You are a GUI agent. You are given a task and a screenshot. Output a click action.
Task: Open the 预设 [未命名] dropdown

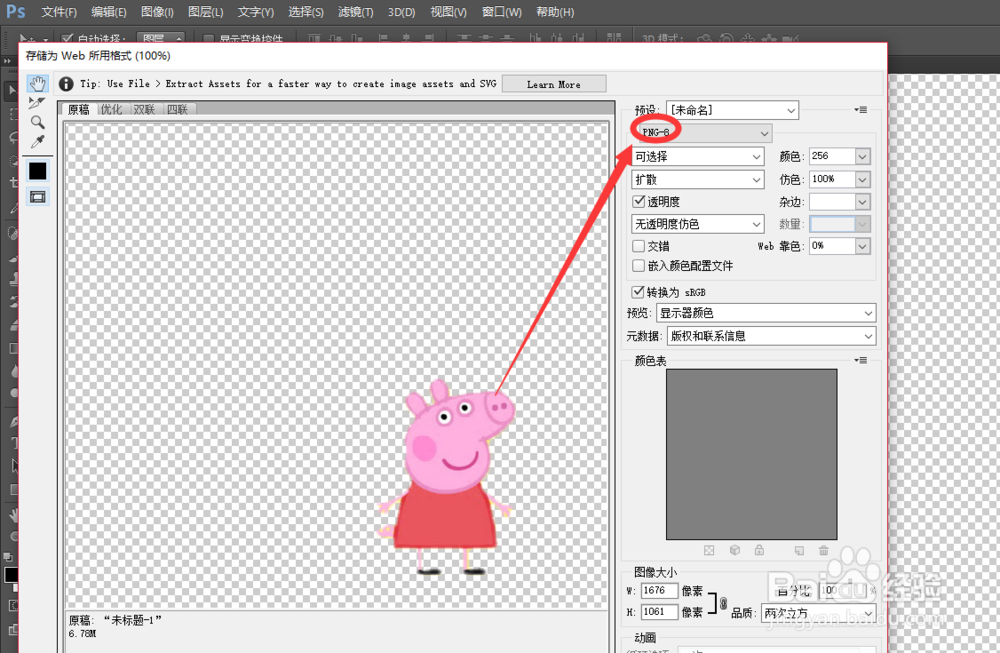pos(732,110)
